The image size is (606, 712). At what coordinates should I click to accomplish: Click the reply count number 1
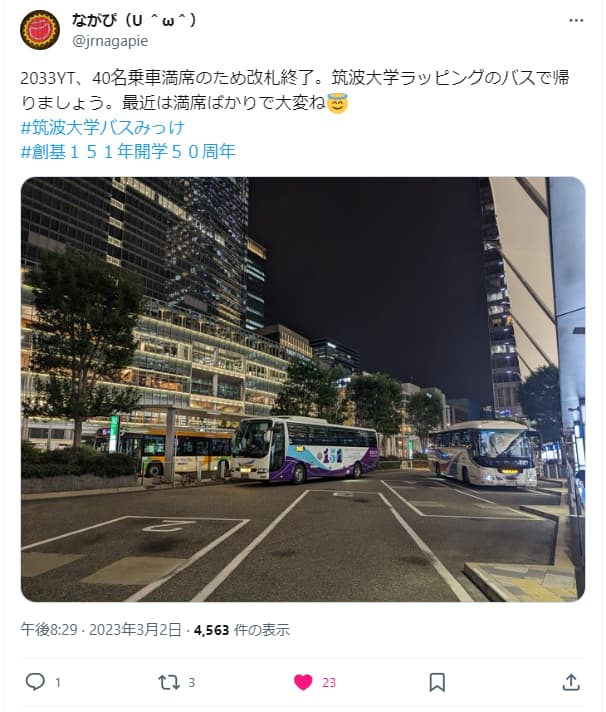click(58, 682)
